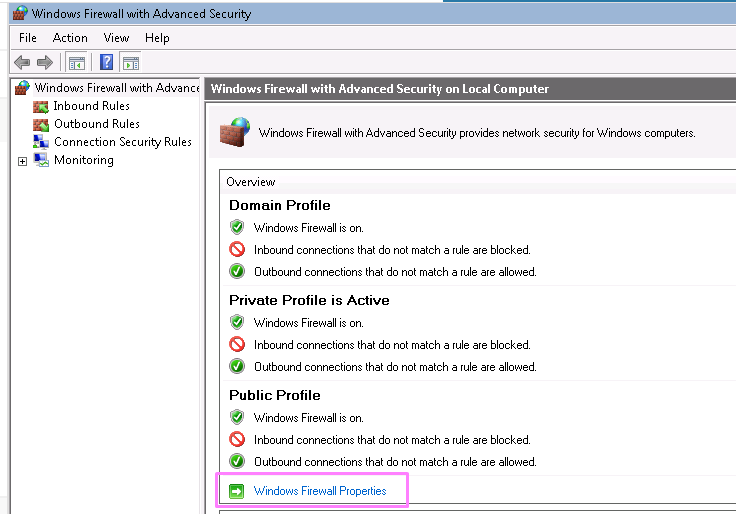Open the File menu
This screenshot has height=514, width=736.
(x=28, y=38)
